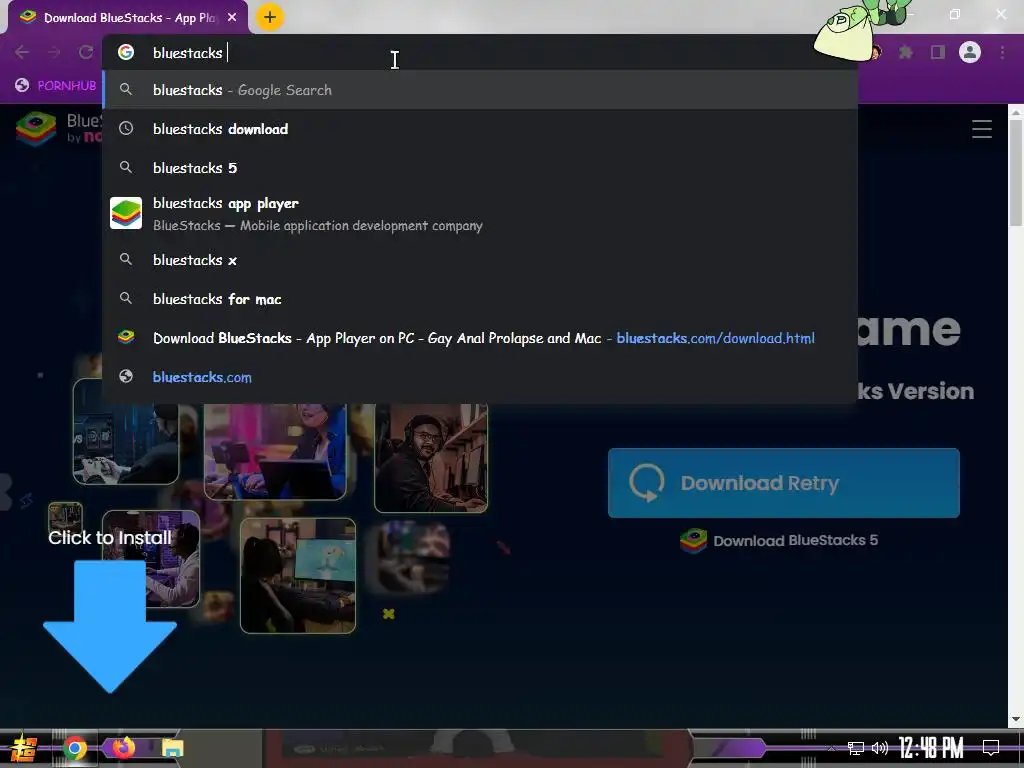The image size is (1024, 768).
Task: Click the new tab plus button
Action: coord(270,17)
